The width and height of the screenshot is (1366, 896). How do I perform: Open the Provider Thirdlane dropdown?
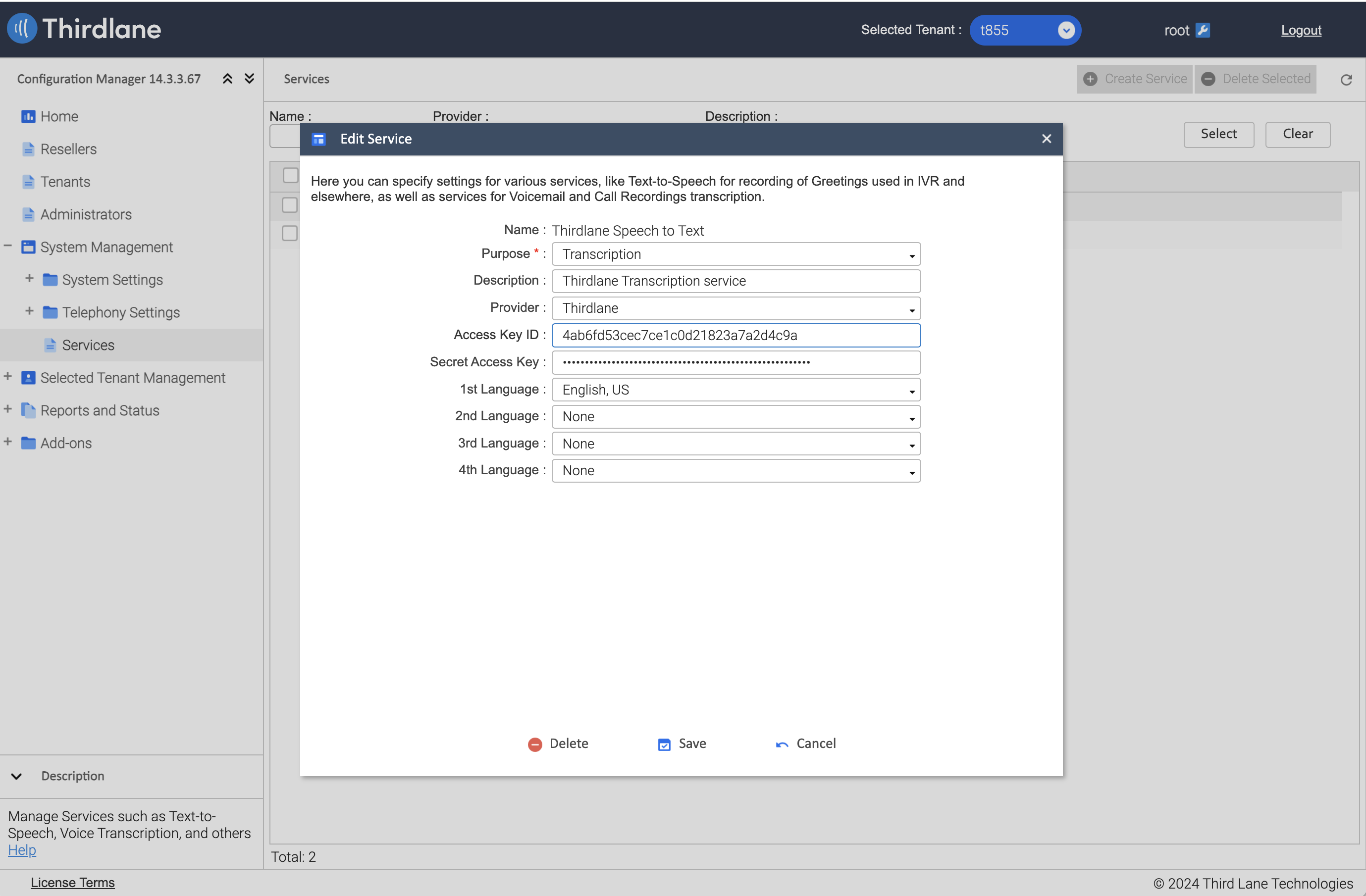(x=736, y=308)
